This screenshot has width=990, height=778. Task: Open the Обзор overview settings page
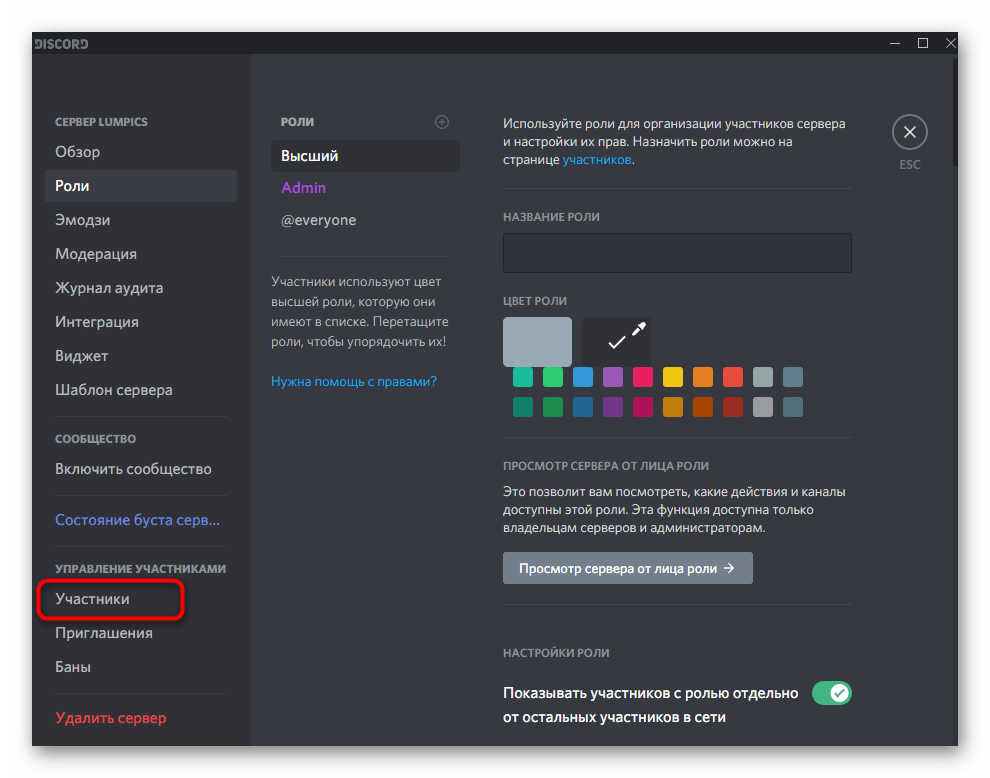(x=78, y=152)
